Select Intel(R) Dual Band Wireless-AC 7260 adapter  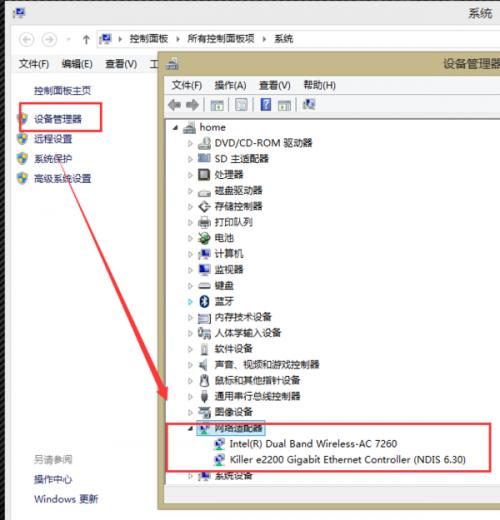(313, 444)
